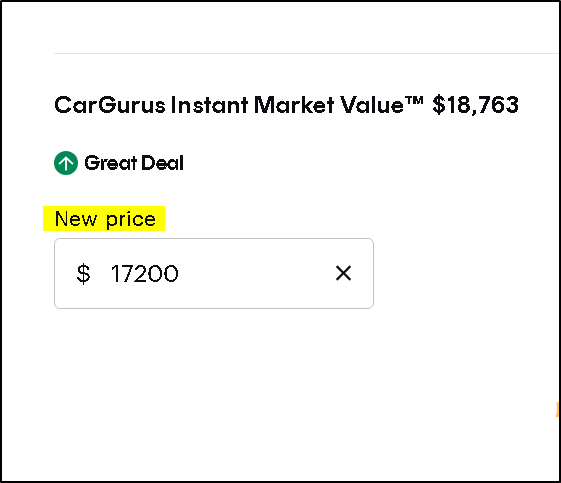Focus the New price input field
561x483 pixels.
tap(214, 273)
